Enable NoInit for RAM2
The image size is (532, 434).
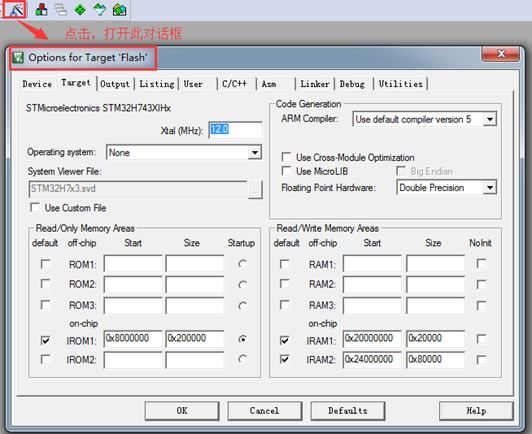coord(481,284)
